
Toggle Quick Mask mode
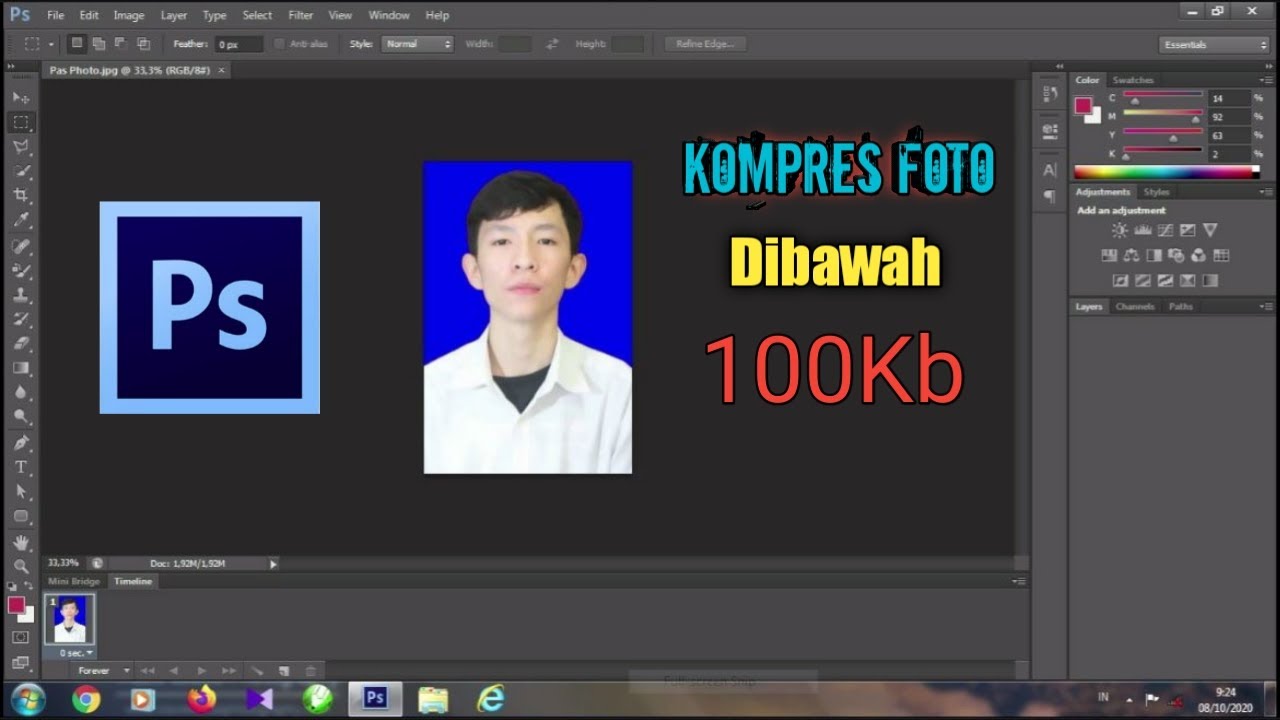(x=21, y=637)
